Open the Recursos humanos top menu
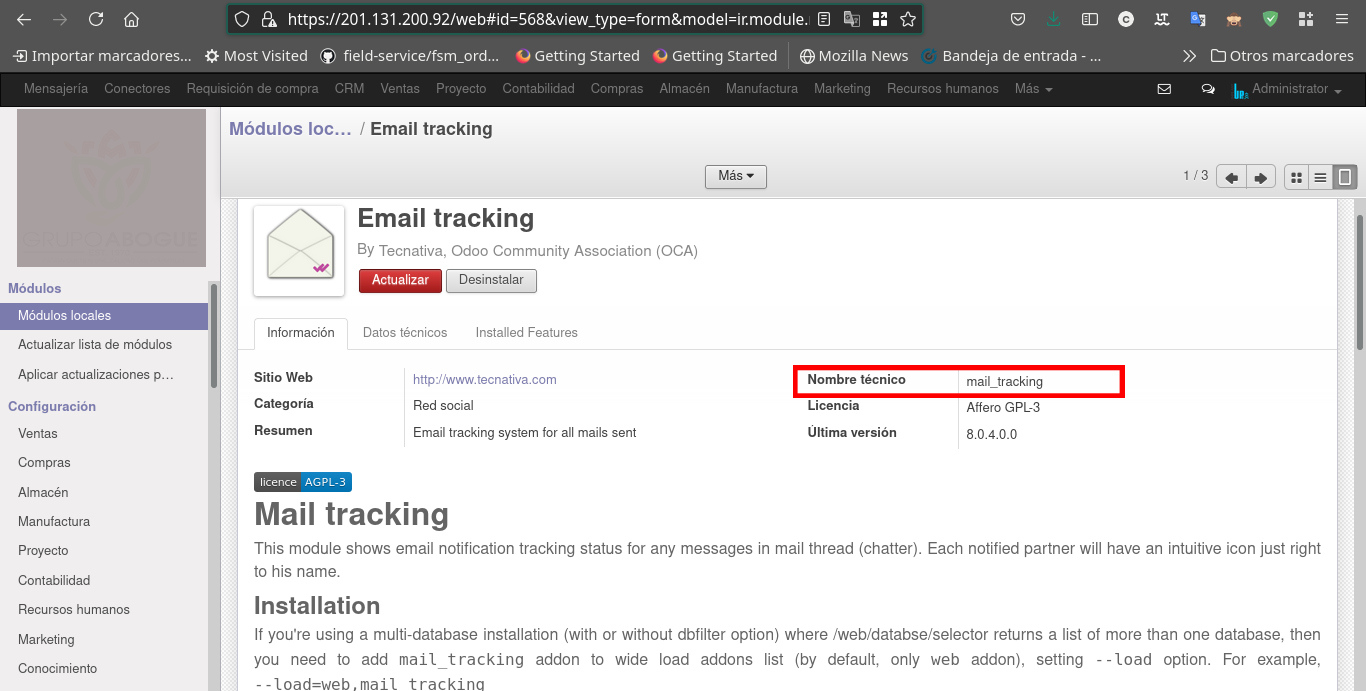Viewport: 1366px width, 691px height. point(943,89)
